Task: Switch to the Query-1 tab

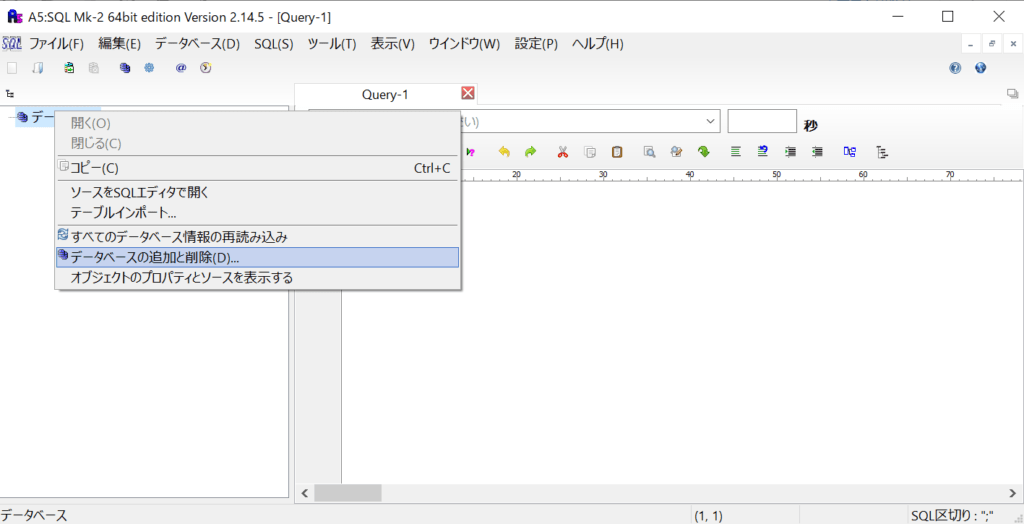Action: pyautogui.click(x=385, y=95)
